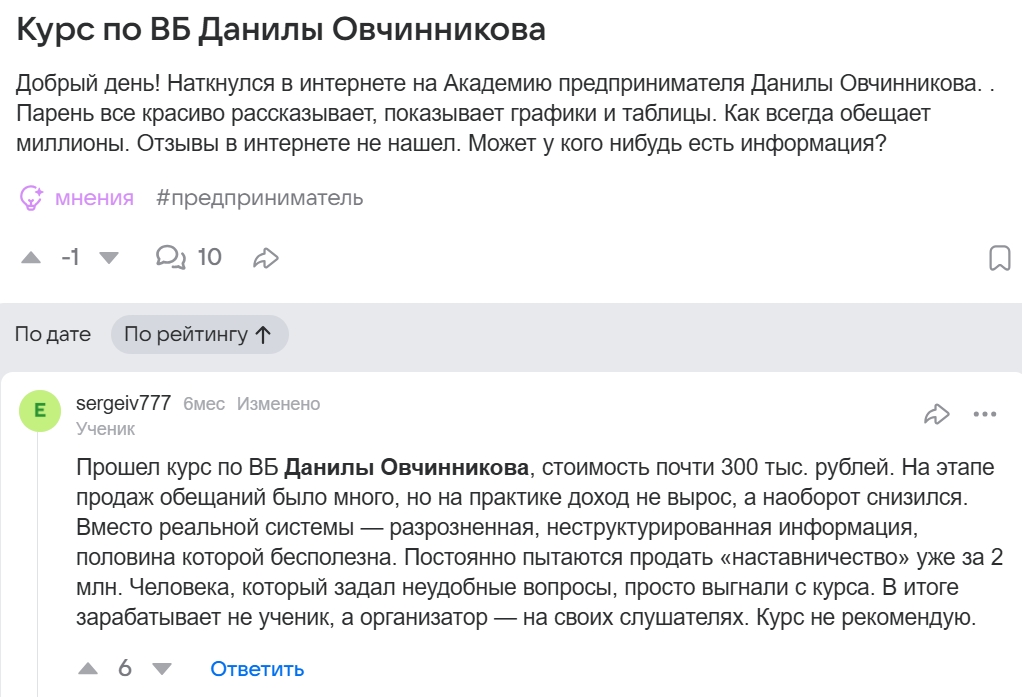Open three-dot menu on sergeiv777's comment

(x=985, y=414)
